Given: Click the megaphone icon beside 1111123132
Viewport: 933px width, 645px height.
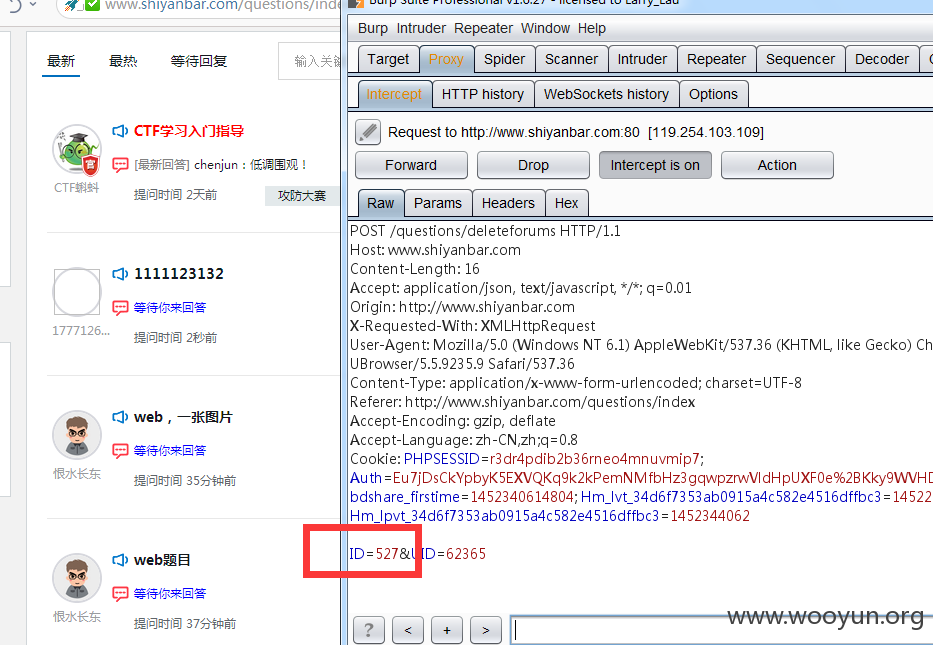Looking at the screenshot, I should [x=120, y=274].
